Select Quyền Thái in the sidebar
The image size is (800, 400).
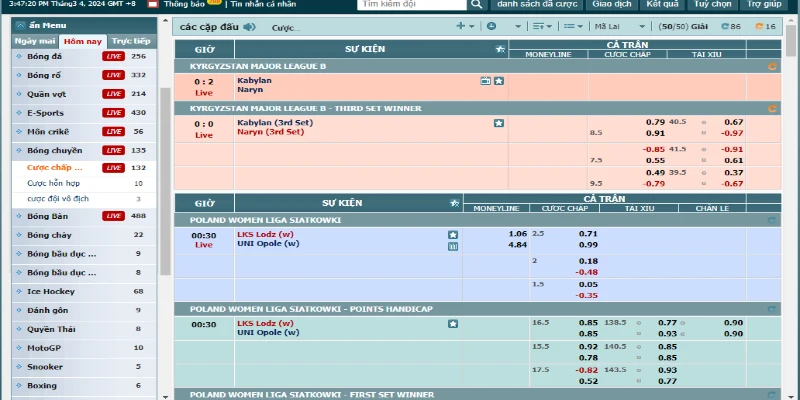click(84, 329)
